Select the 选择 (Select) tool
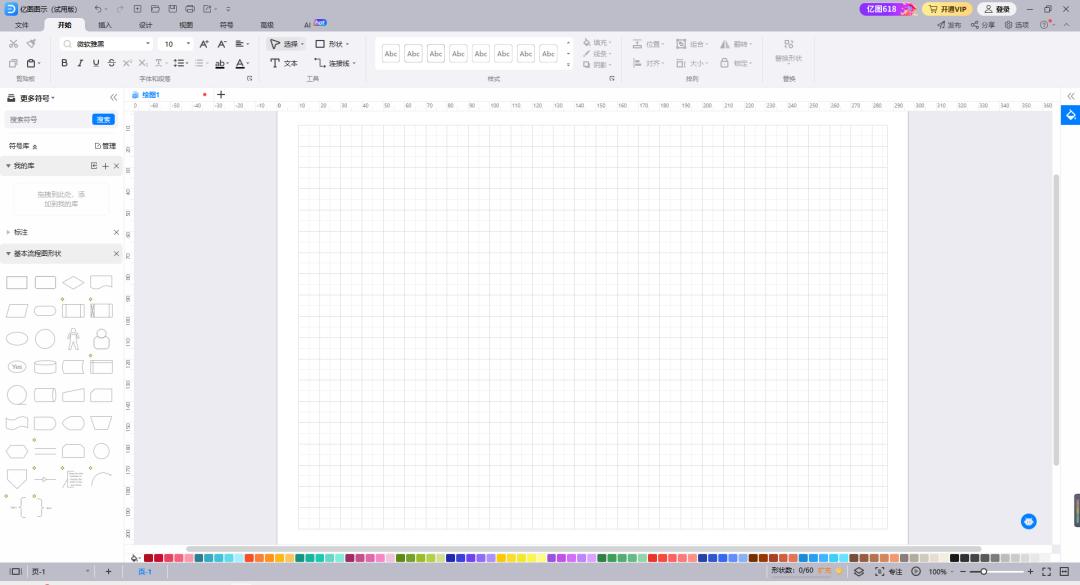The height and width of the screenshot is (585, 1080). tap(290, 44)
